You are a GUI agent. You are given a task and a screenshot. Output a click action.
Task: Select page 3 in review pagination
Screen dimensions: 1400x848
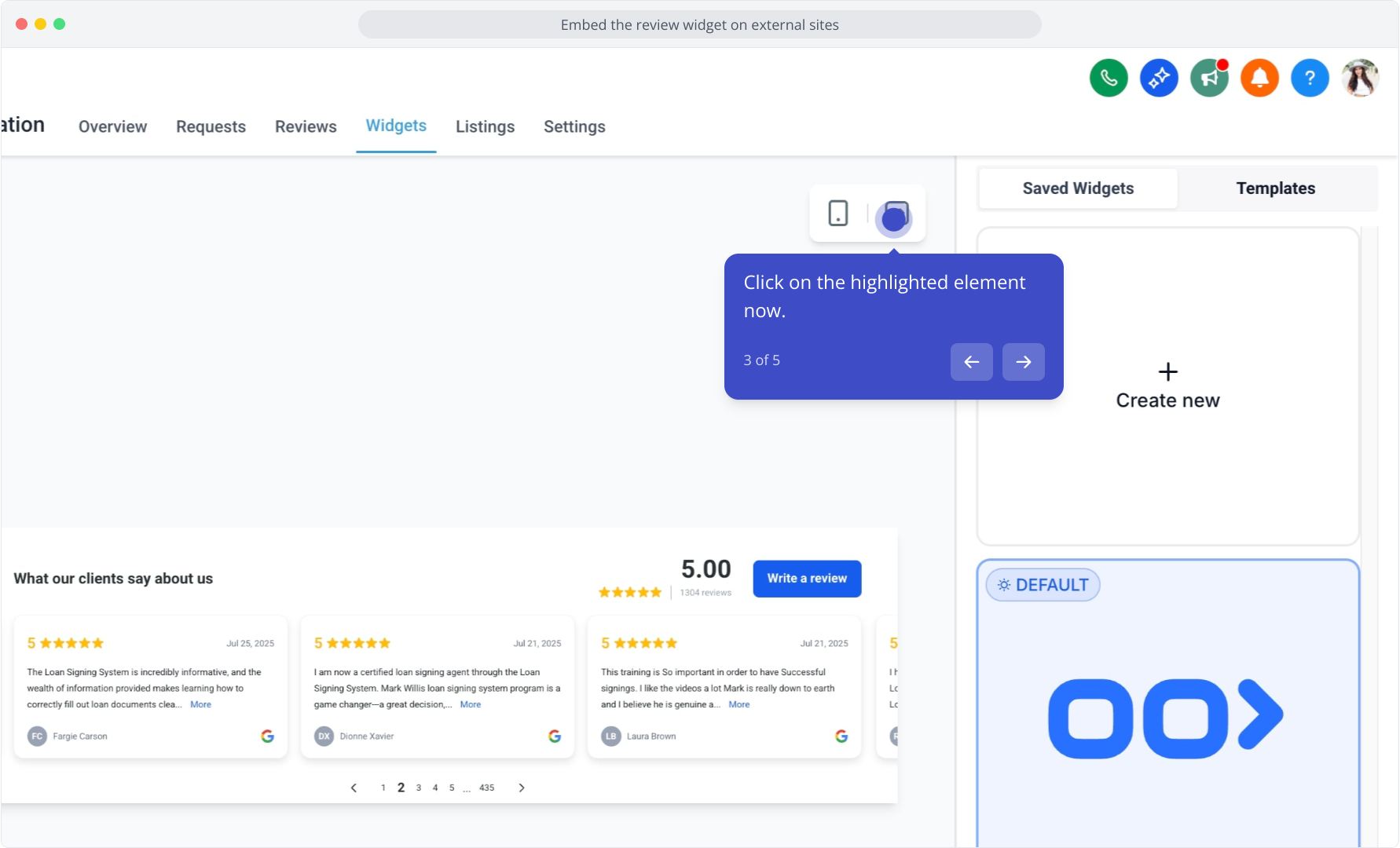pyautogui.click(x=418, y=788)
